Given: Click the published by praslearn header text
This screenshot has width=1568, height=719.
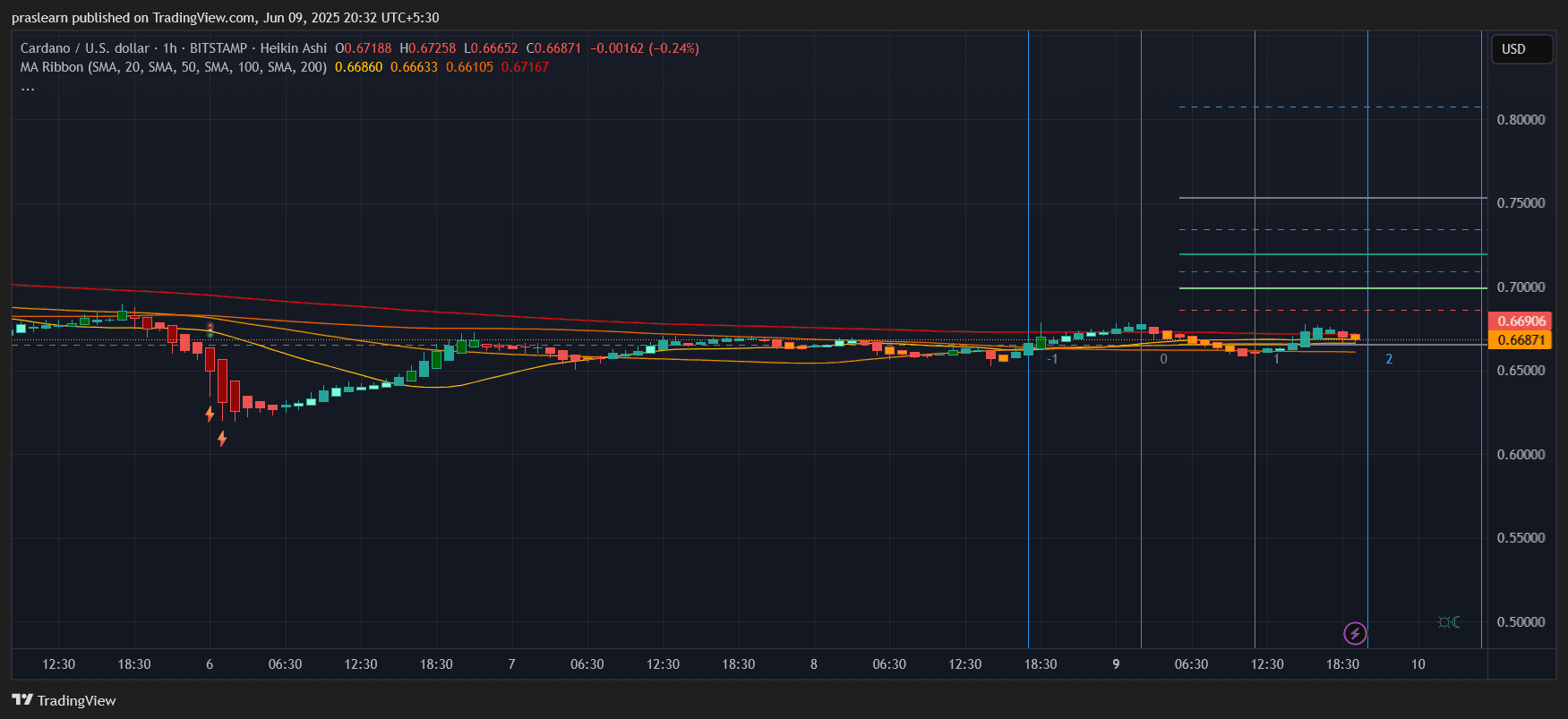Looking at the screenshot, I should tap(225, 18).
